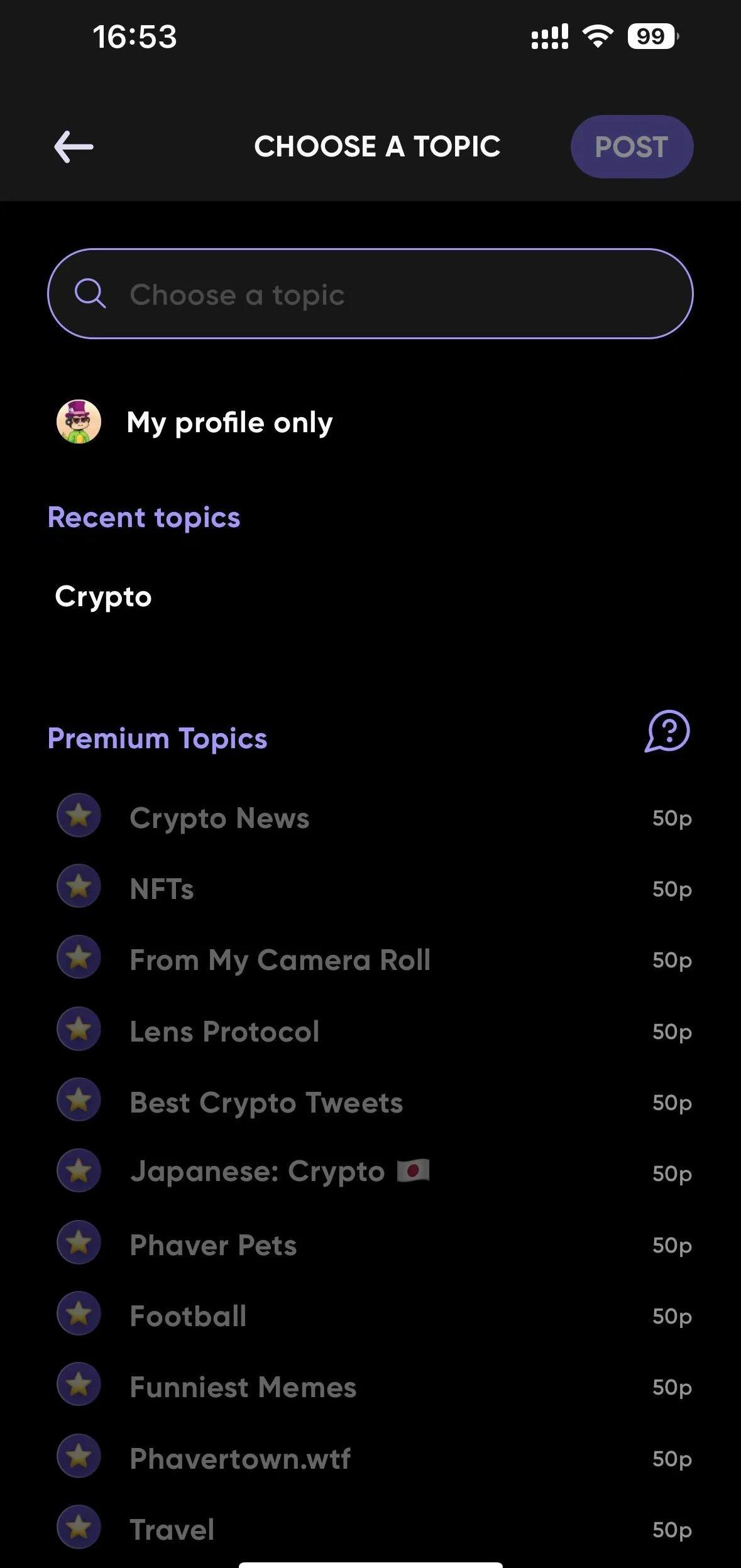Choose the Phaver Pets topic

[x=213, y=1245]
